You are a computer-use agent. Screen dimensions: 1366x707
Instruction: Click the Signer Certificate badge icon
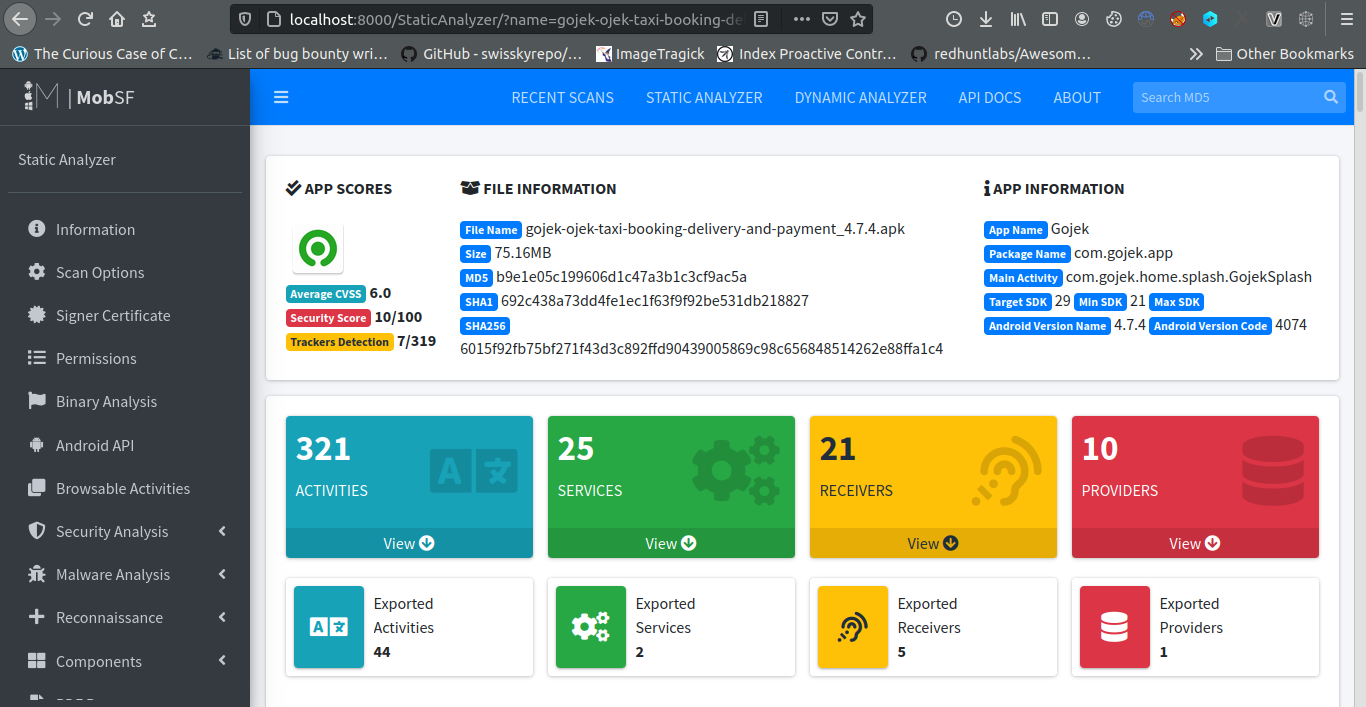37,315
